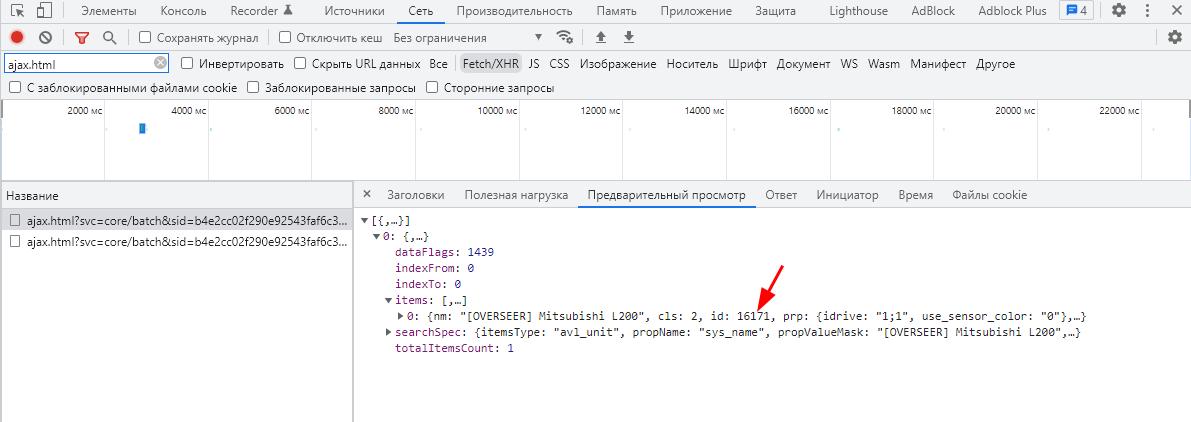1191x422 pixels.
Task: Open the Adblock Plus panel tab
Action: [x=1013, y=11]
